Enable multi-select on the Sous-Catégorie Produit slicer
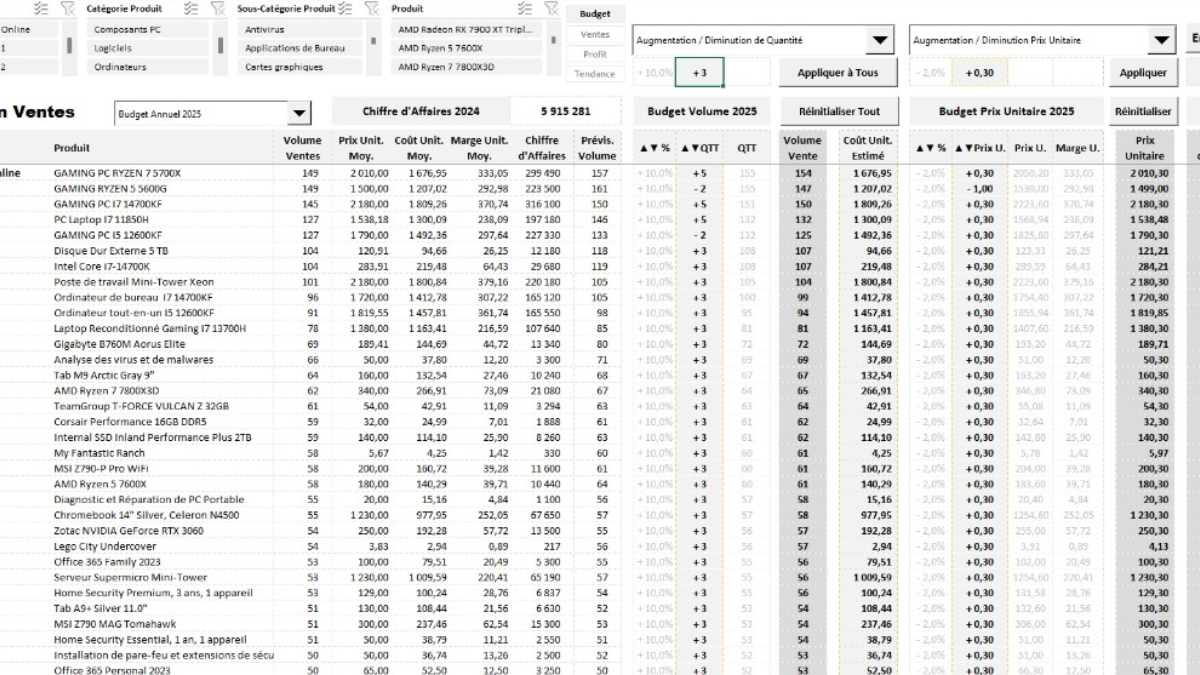 point(344,8)
